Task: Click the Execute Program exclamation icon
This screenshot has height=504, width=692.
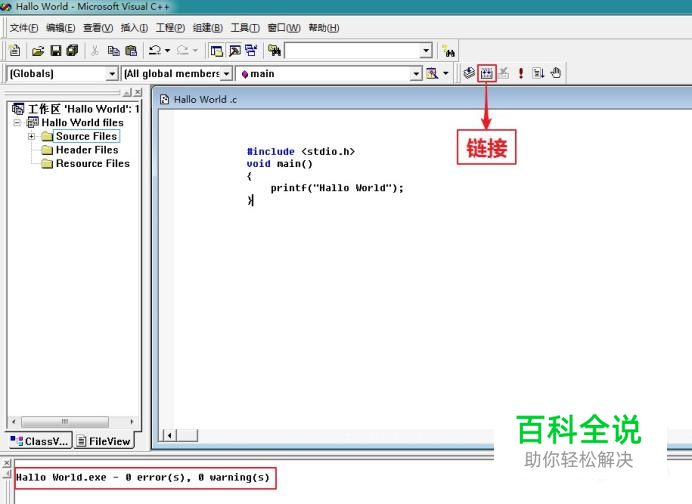Action: pyautogui.click(x=521, y=73)
